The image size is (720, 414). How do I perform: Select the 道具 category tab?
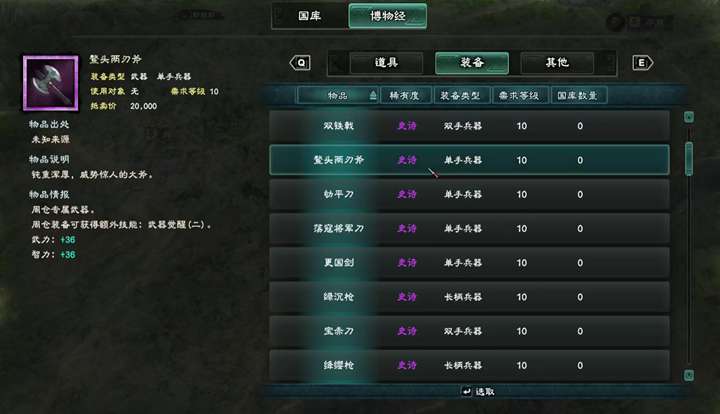pyautogui.click(x=386, y=63)
